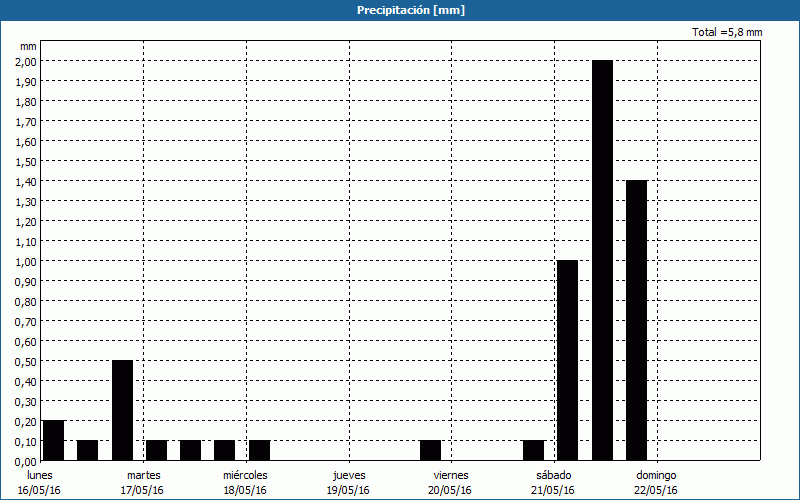Click the 1,00 value on the y-axis

coord(26,261)
